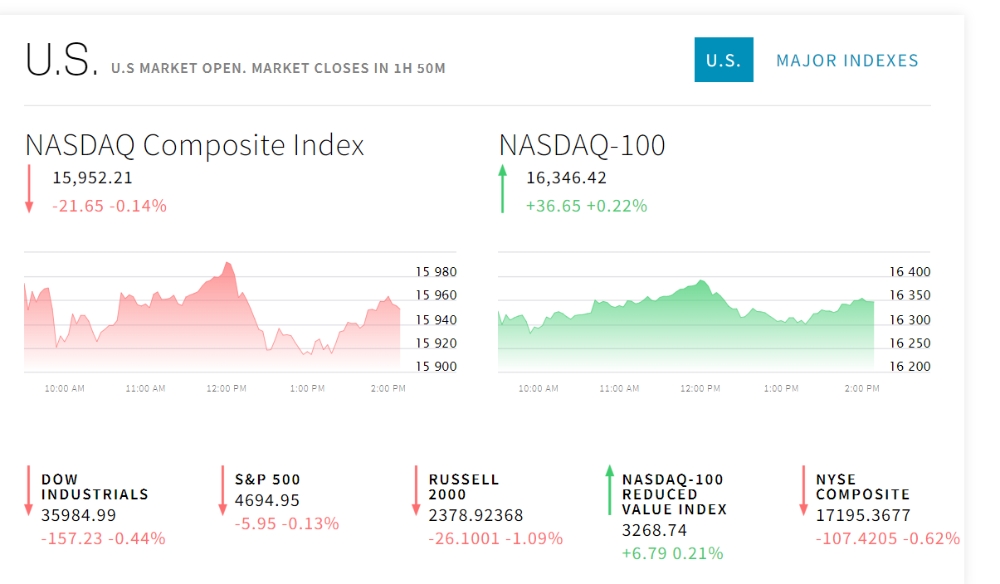The height and width of the screenshot is (584, 1000).
Task: Click the NASDAQ Composite red area chart
Action: tap(212, 316)
